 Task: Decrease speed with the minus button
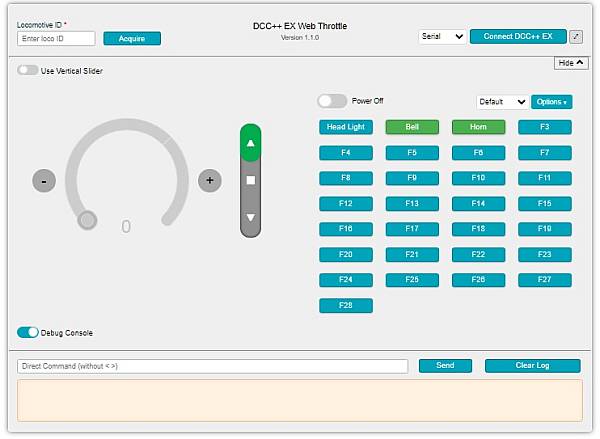pos(44,181)
